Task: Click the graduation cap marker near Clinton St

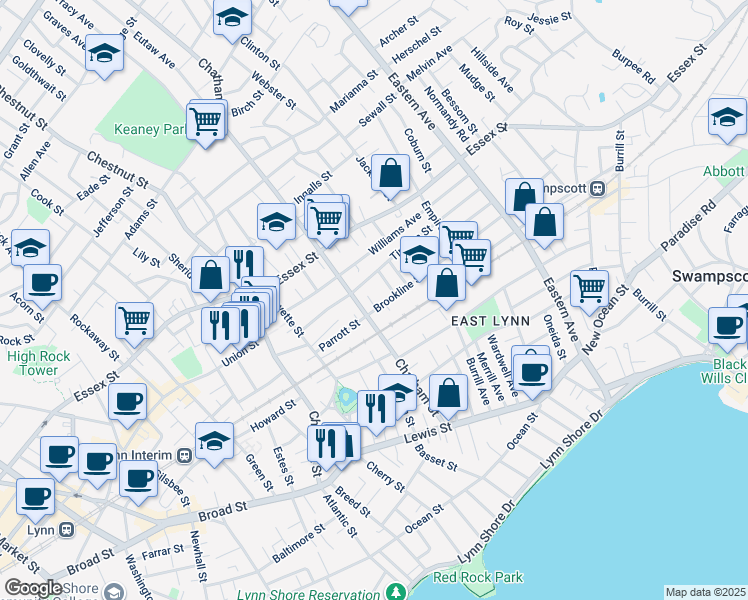Action: click(x=232, y=18)
